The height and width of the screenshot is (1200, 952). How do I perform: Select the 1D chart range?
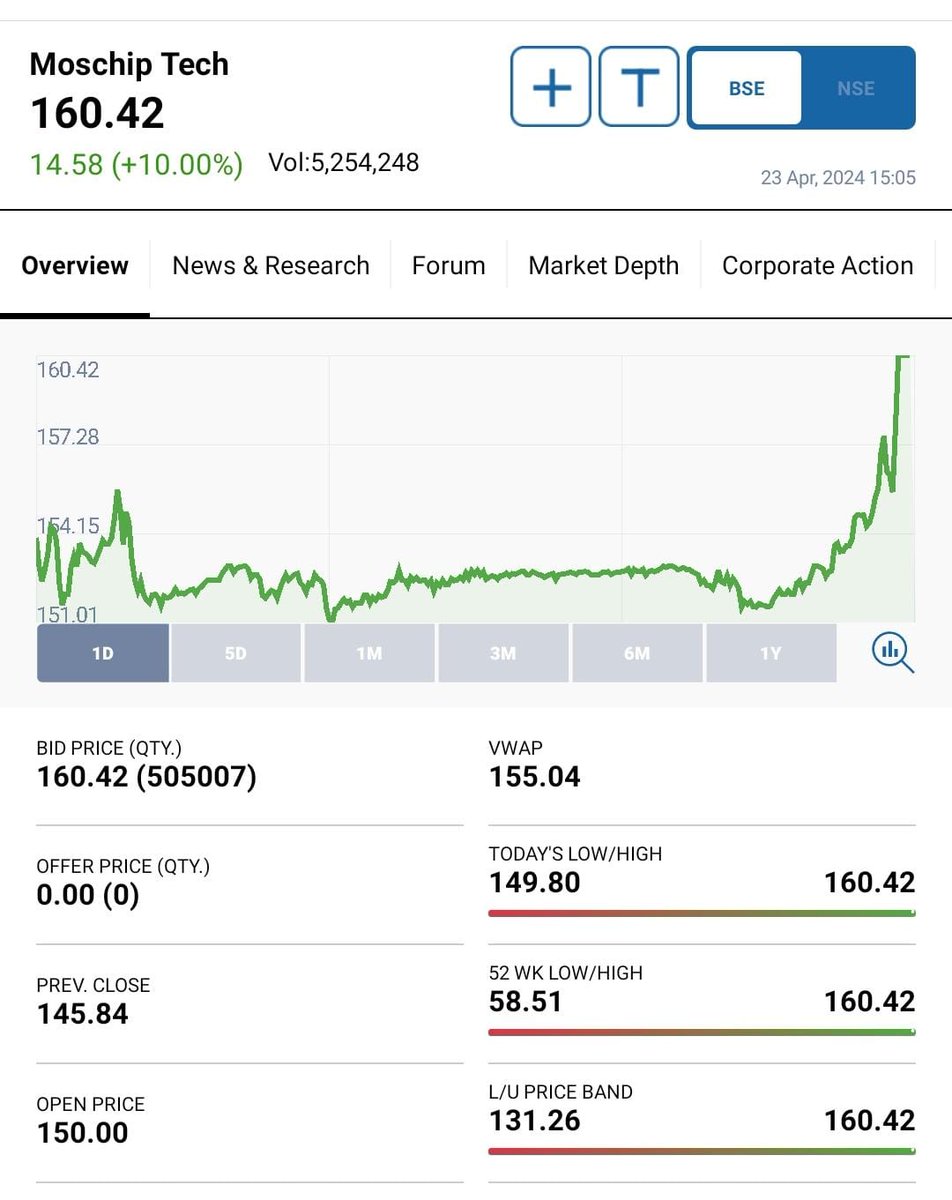point(103,653)
